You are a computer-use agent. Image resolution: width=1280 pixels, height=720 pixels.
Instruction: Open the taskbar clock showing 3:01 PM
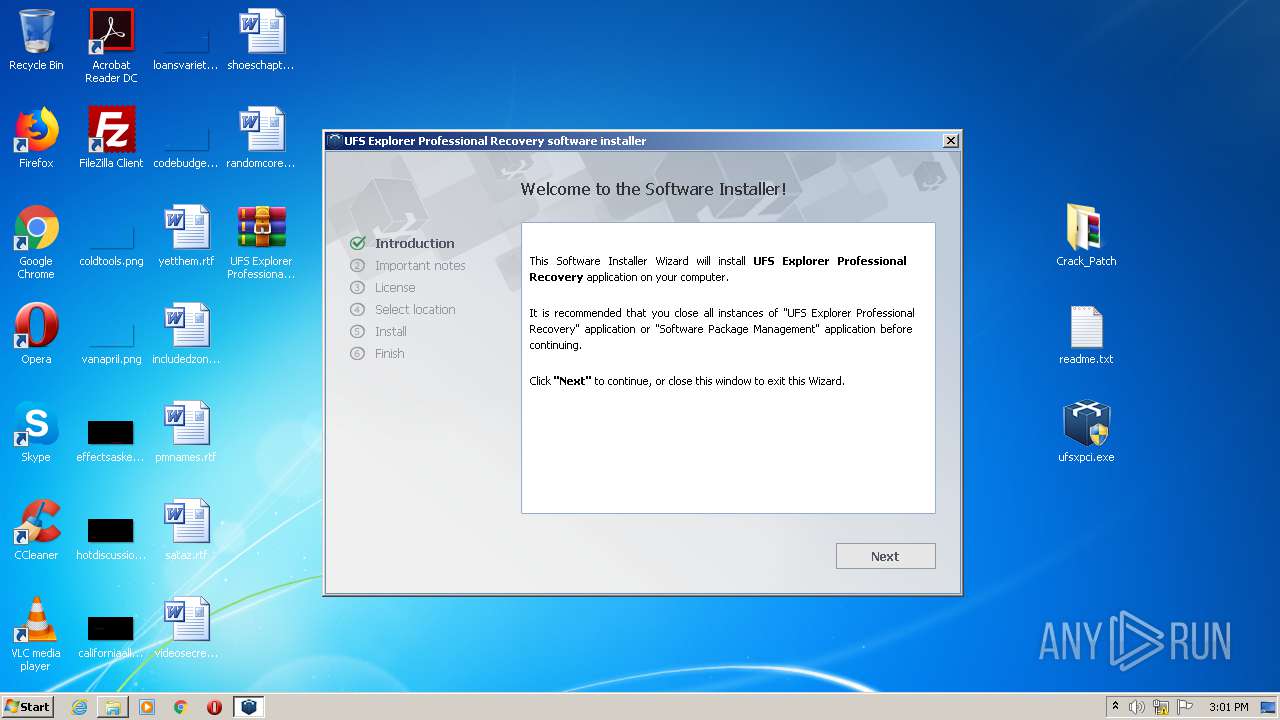1228,707
